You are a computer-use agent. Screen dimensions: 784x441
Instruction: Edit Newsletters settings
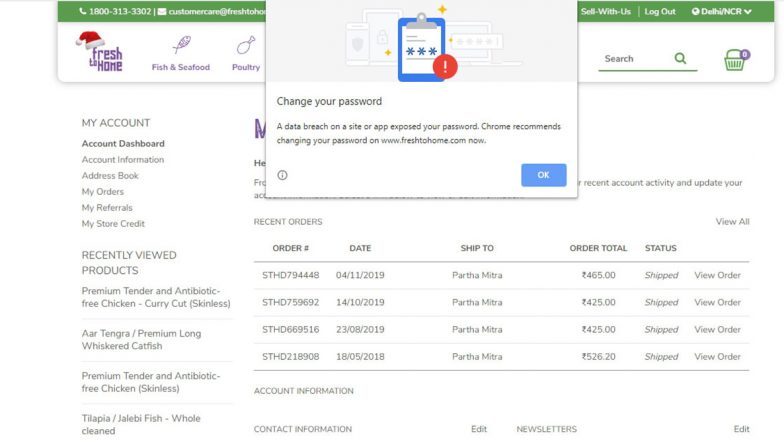pyautogui.click(x=741, y=429)
